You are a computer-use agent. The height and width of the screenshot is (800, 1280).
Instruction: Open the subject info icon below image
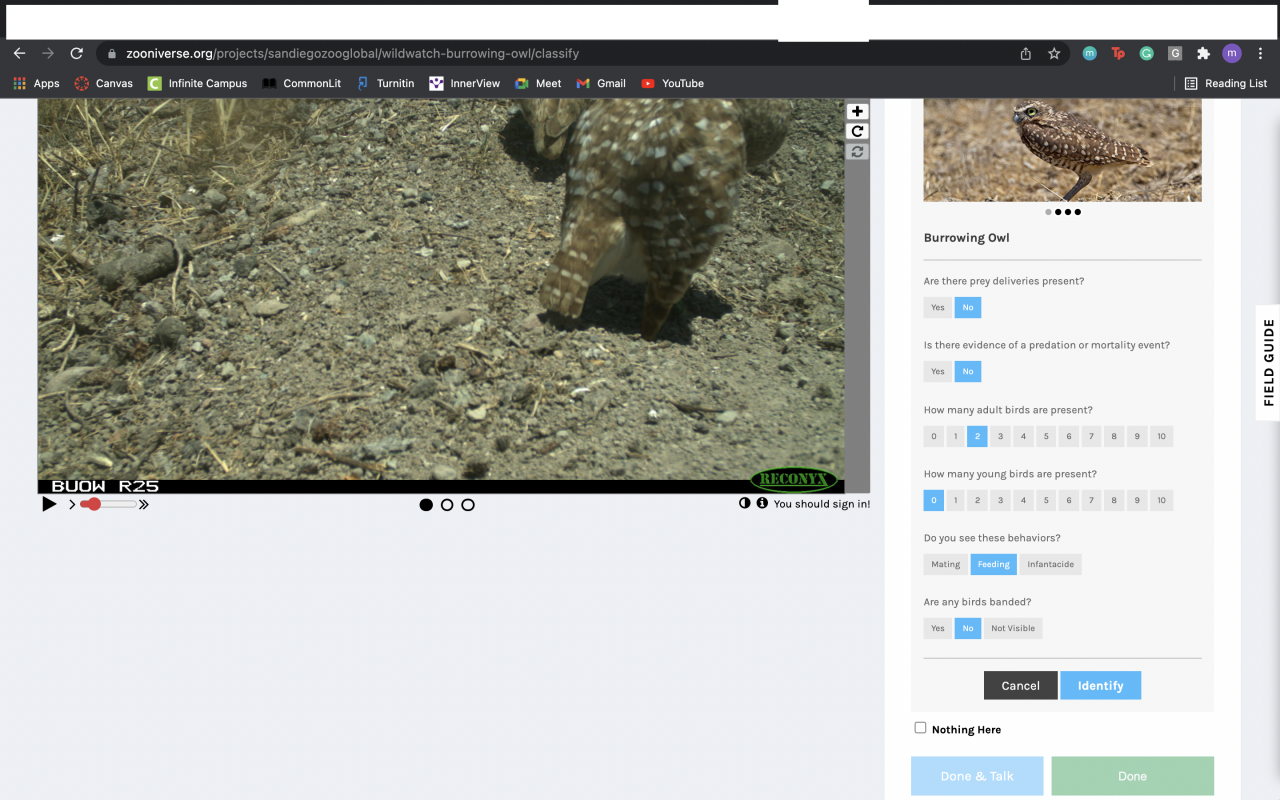click(x=762, y=504)
